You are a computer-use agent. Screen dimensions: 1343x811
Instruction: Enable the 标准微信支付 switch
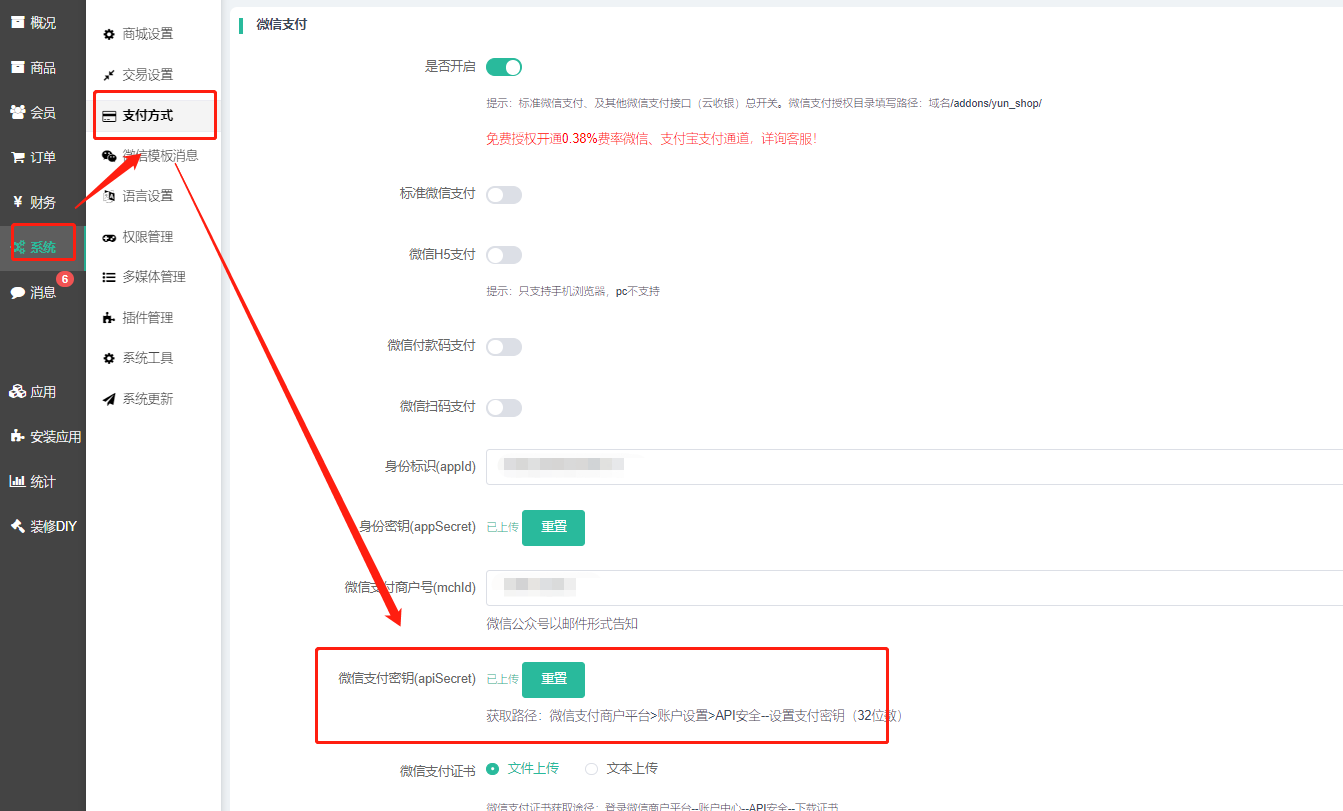[x=504, y=195]
